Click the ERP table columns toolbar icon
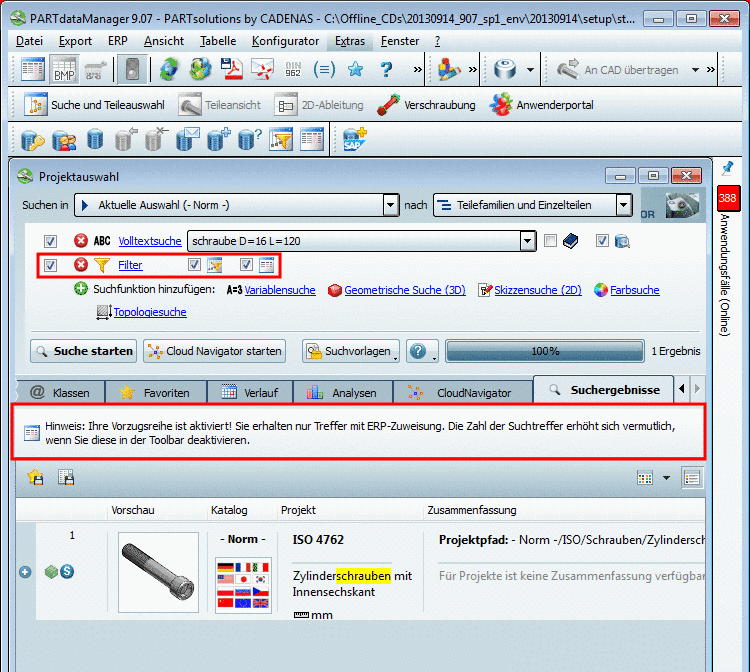The width and height of the screenshot is (750, 672). pos(312,139)
